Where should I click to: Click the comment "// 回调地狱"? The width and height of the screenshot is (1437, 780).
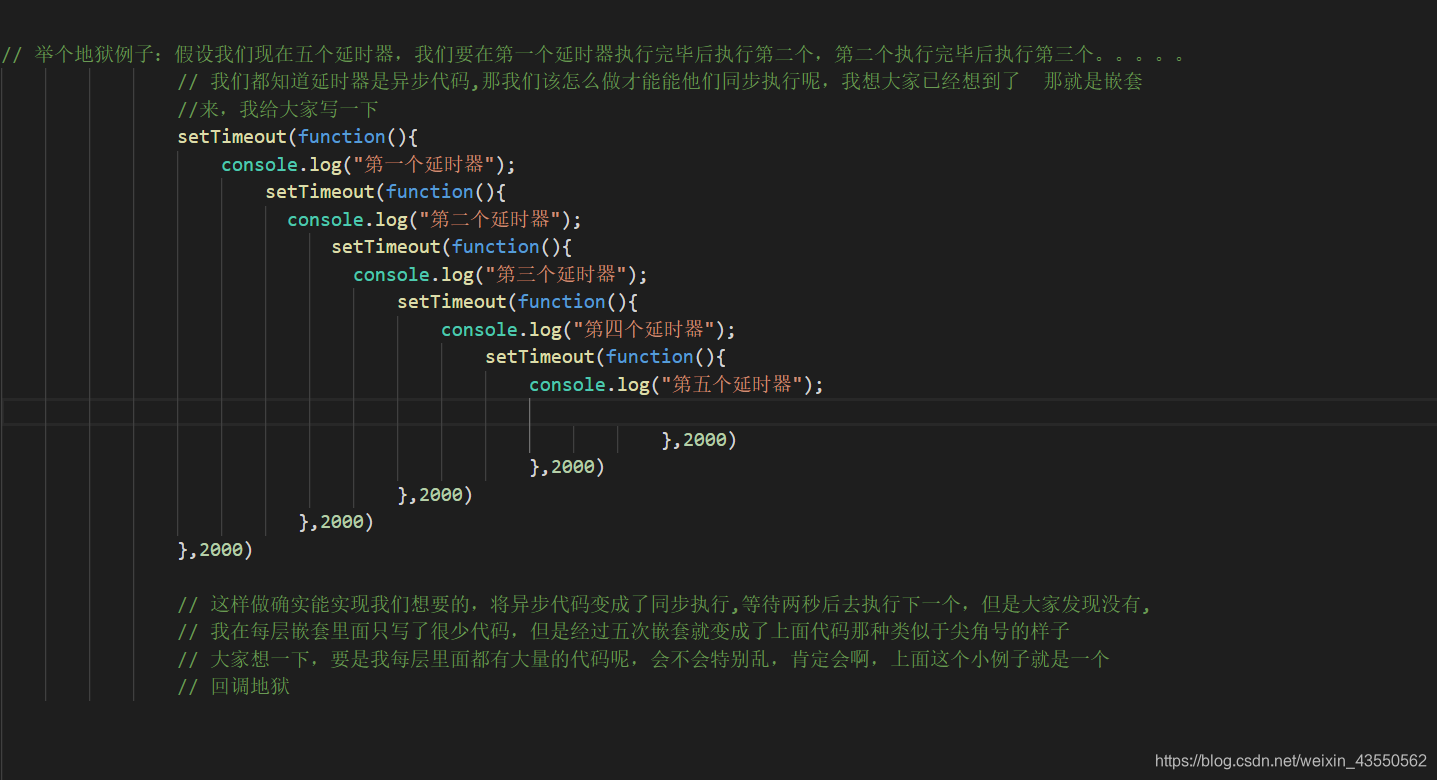[234, 687]
